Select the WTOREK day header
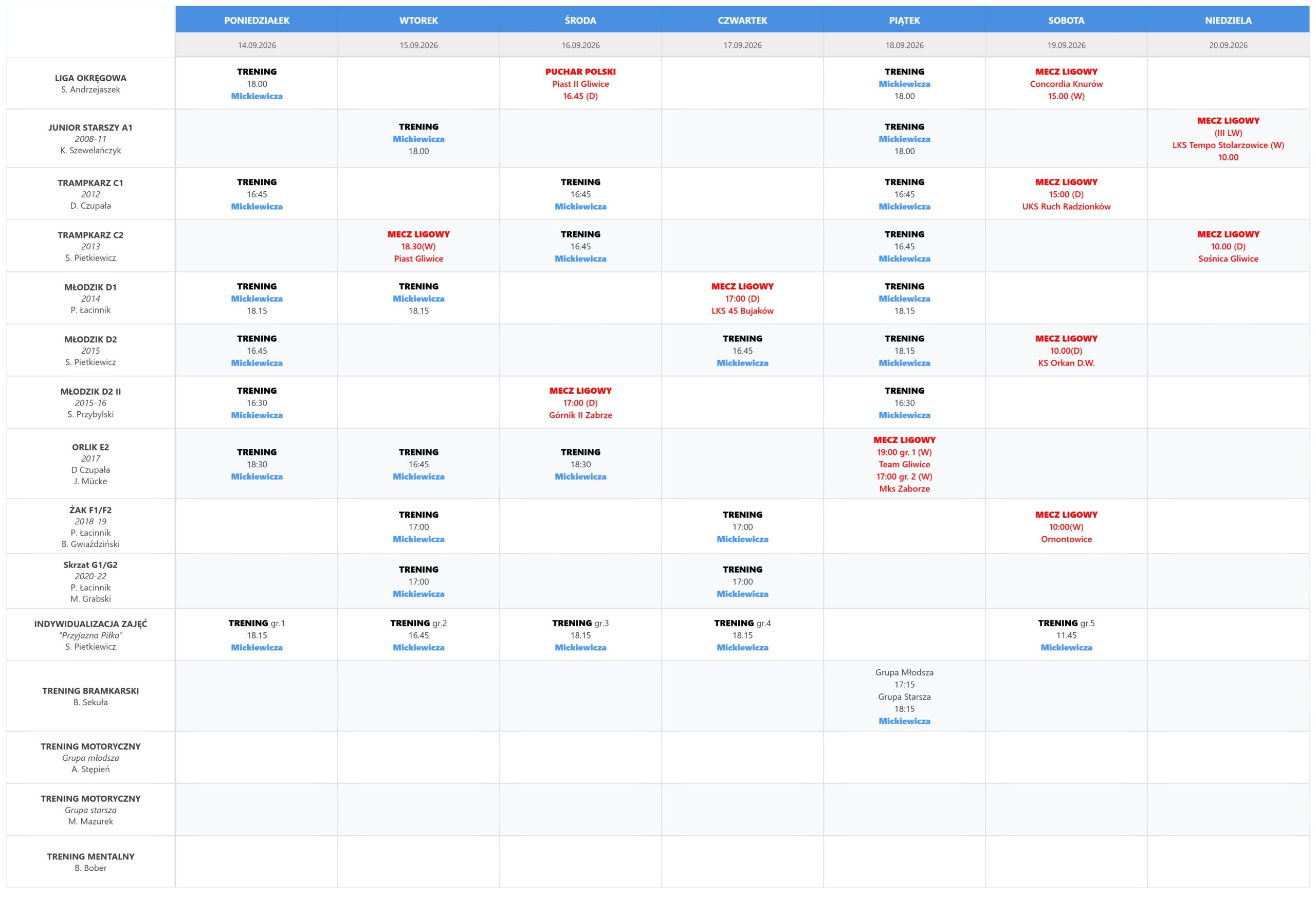This screenshot has height=915, width=1316. [418, 20]
